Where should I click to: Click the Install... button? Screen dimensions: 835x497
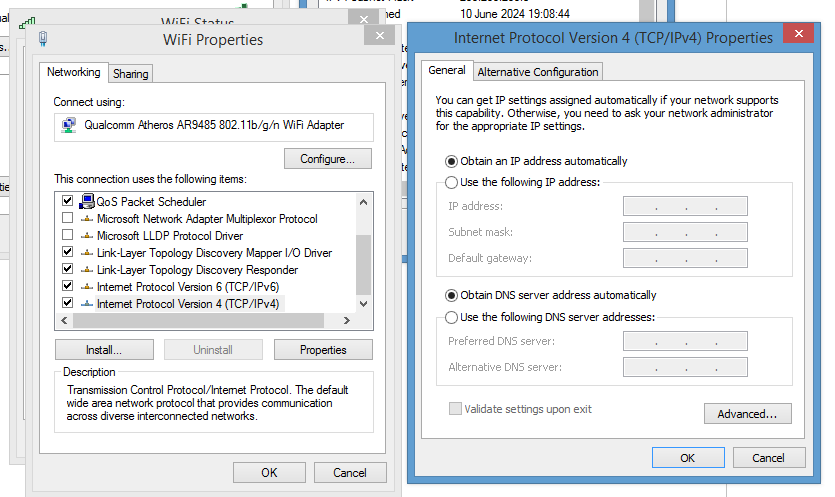(104, 350)
